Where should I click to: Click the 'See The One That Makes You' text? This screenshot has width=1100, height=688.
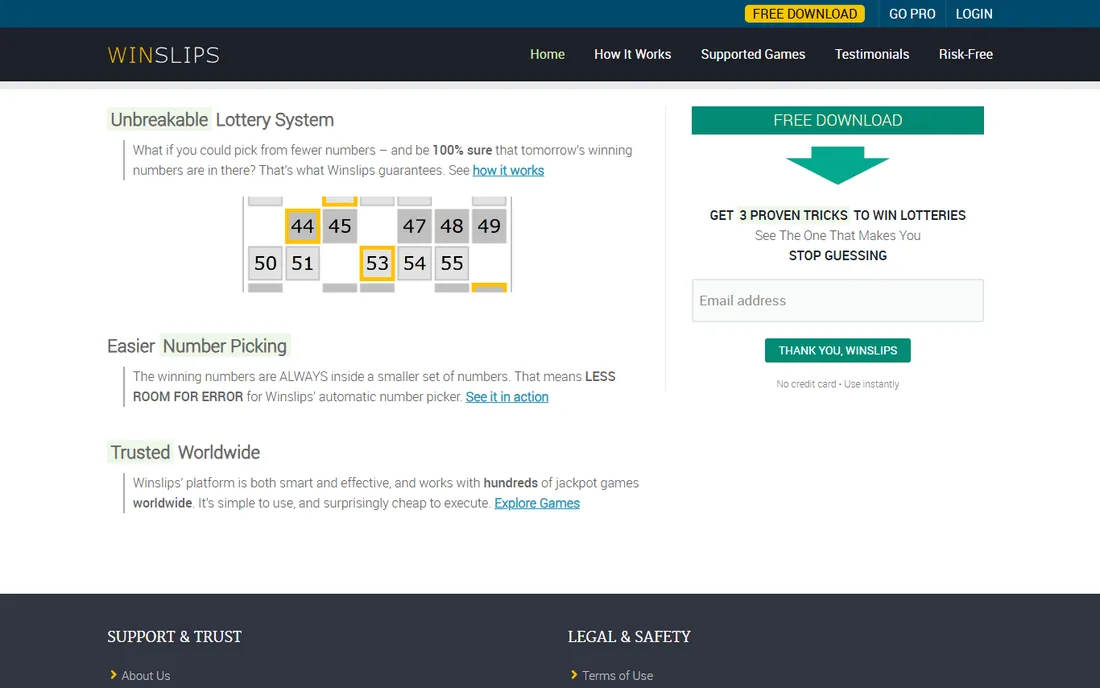click(x=838, y=236)
